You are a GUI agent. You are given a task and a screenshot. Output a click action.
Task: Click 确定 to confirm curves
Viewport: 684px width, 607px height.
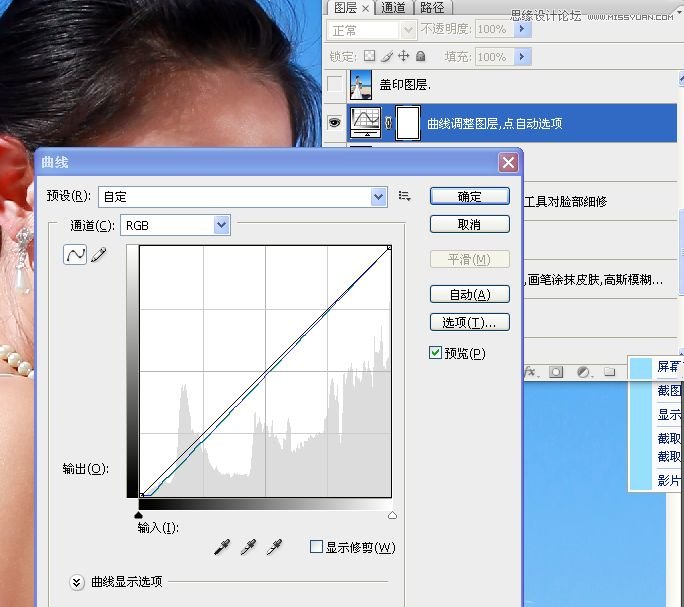click(469, 196)
